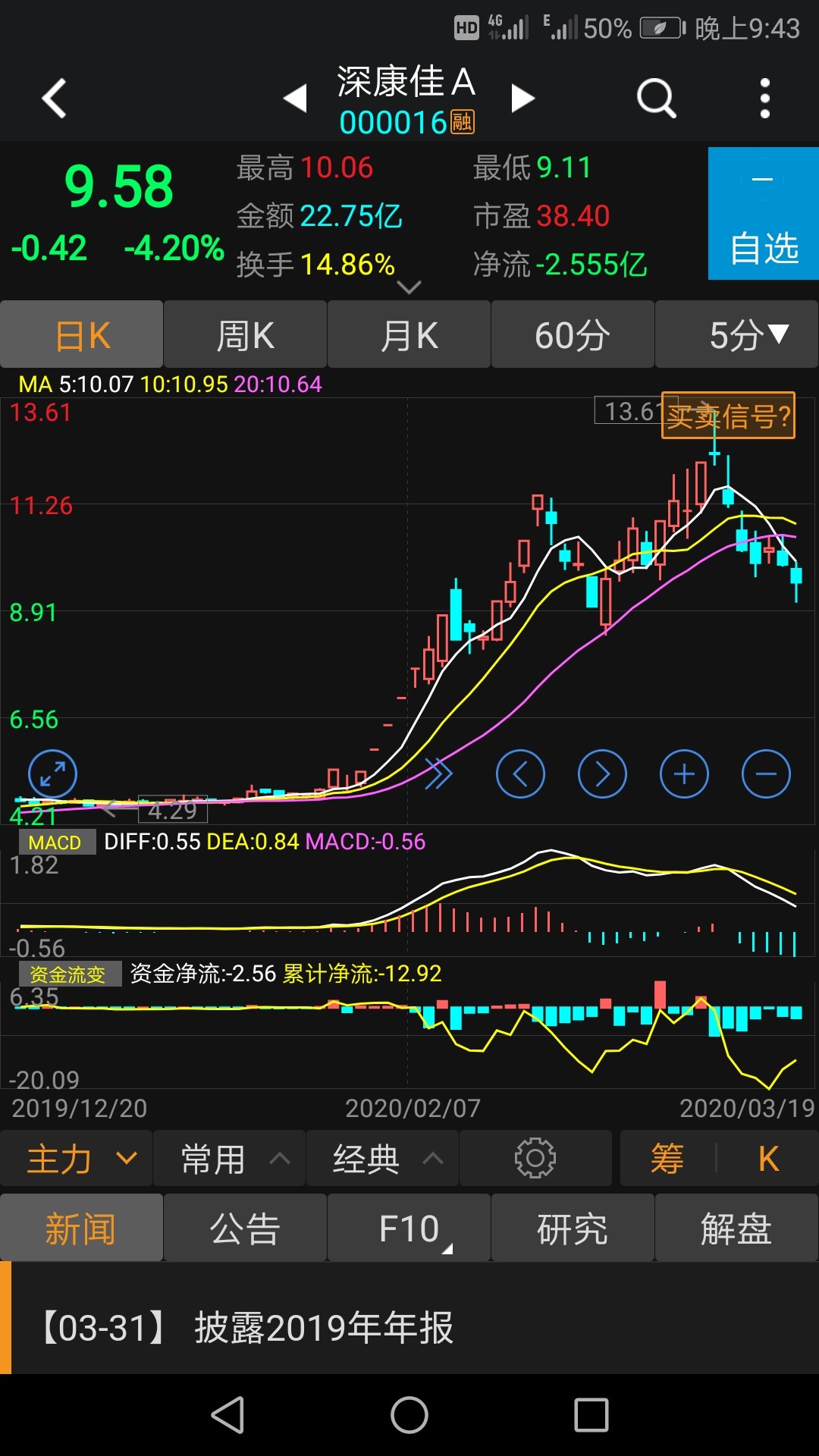Image resolution: width=819 pixels, height=1456 pixels.
Task: Toggle 筹 chip distribution view
Action: [x=667, y=1159]
